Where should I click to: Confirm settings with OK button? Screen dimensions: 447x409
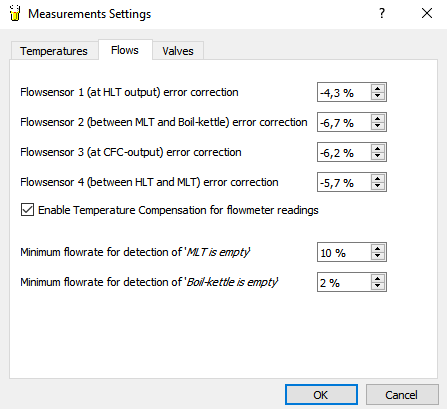(321, 395)
